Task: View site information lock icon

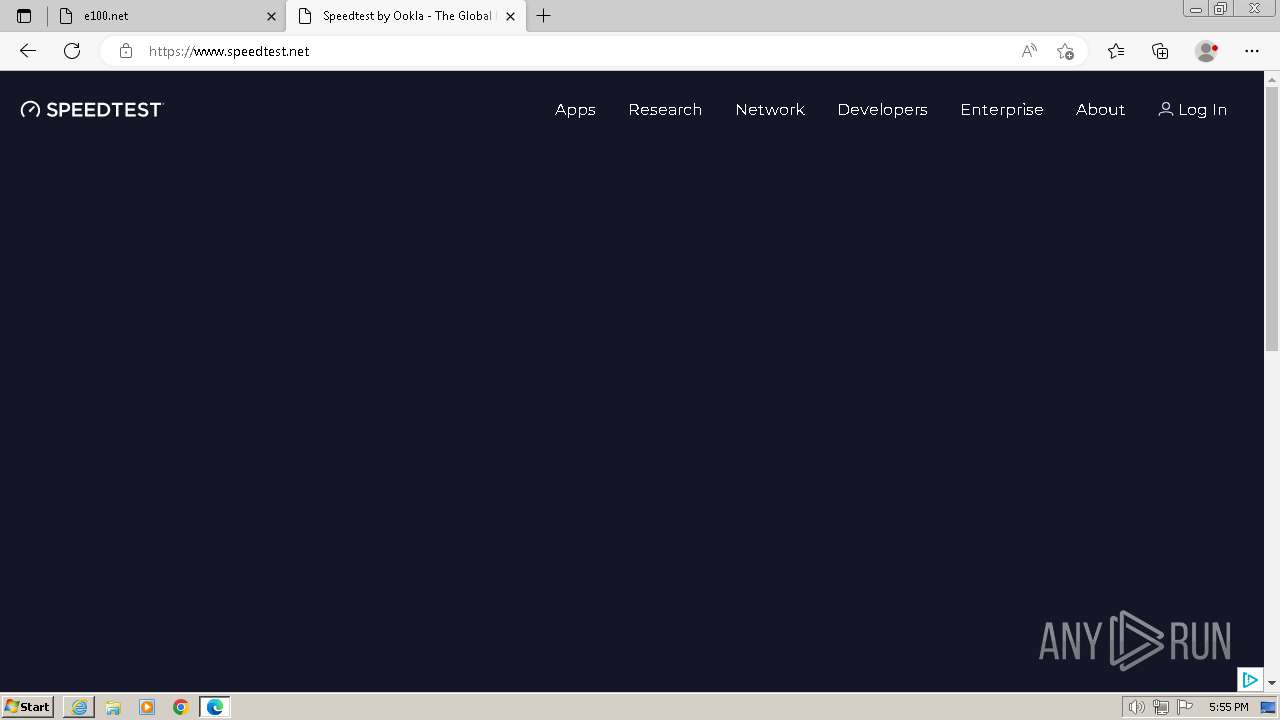Action: 126,51
